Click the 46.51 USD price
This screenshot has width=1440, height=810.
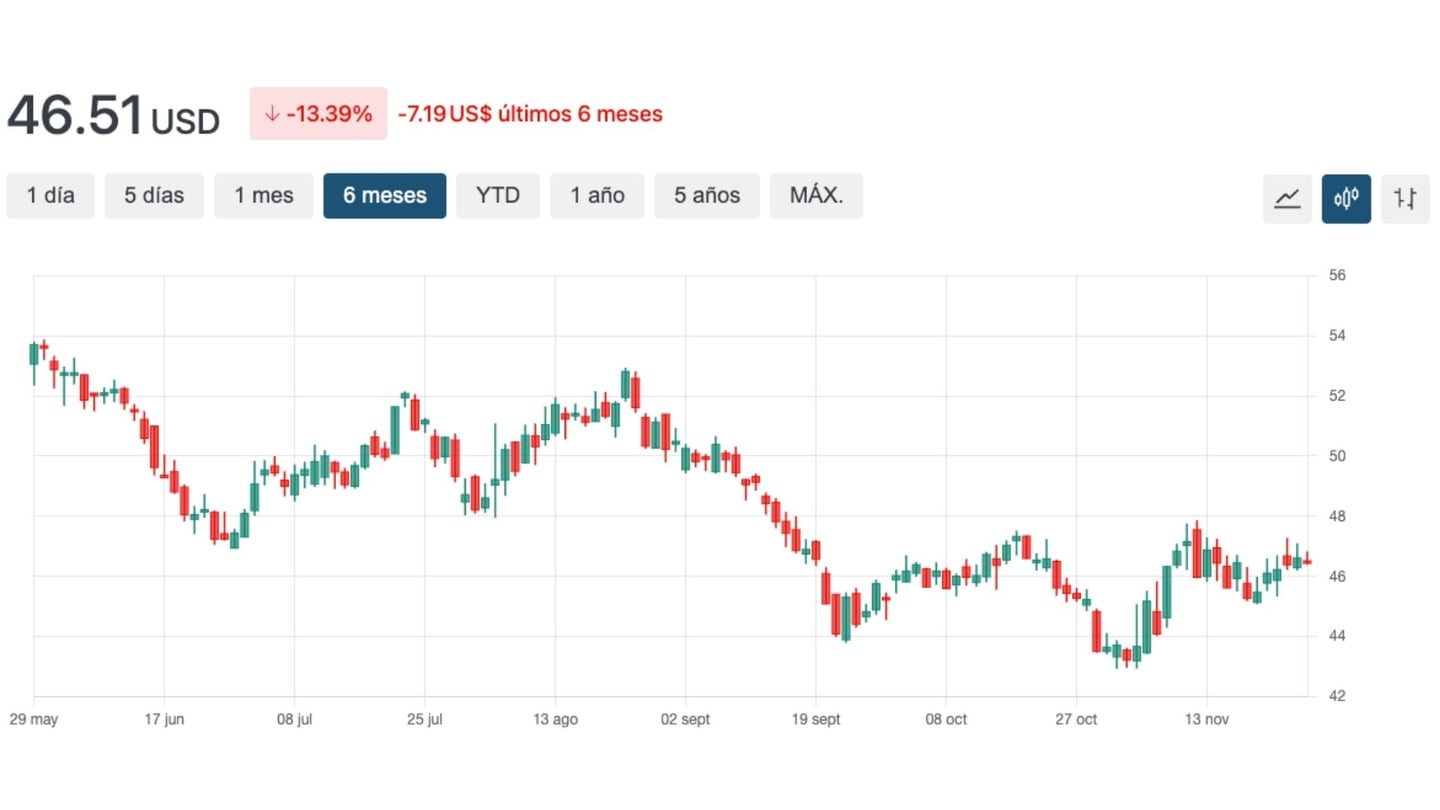113,116
